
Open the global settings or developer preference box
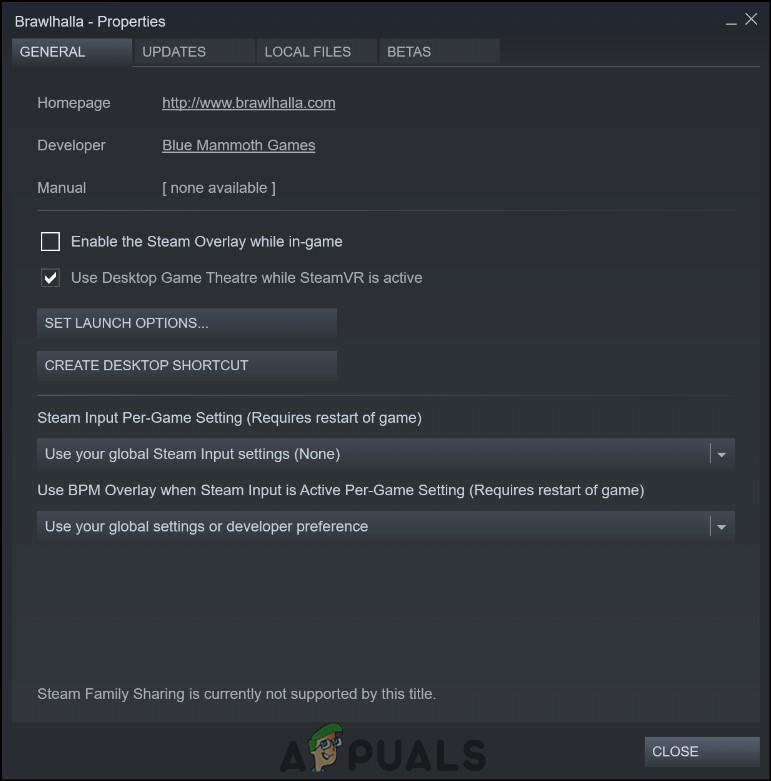(x=386, y=526)
